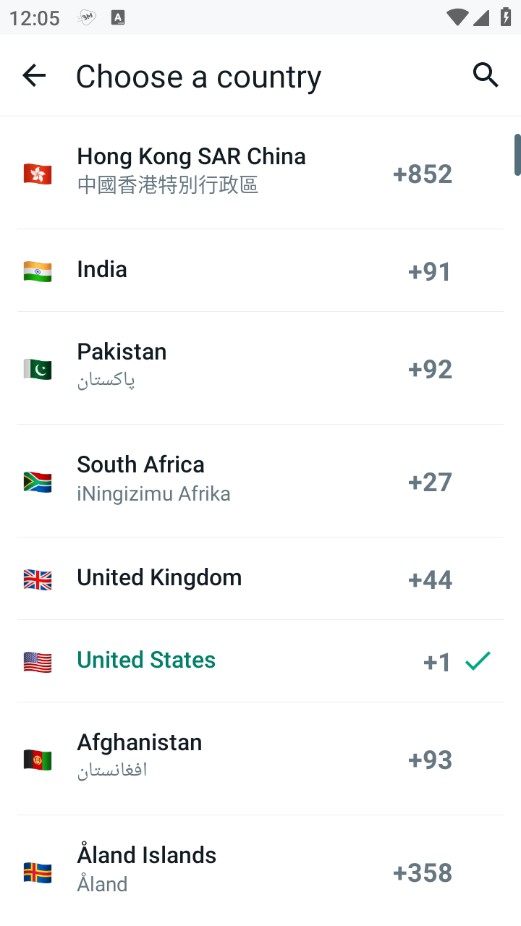
Task: Click the South Africa flag icon
Action: coord(38,482)
